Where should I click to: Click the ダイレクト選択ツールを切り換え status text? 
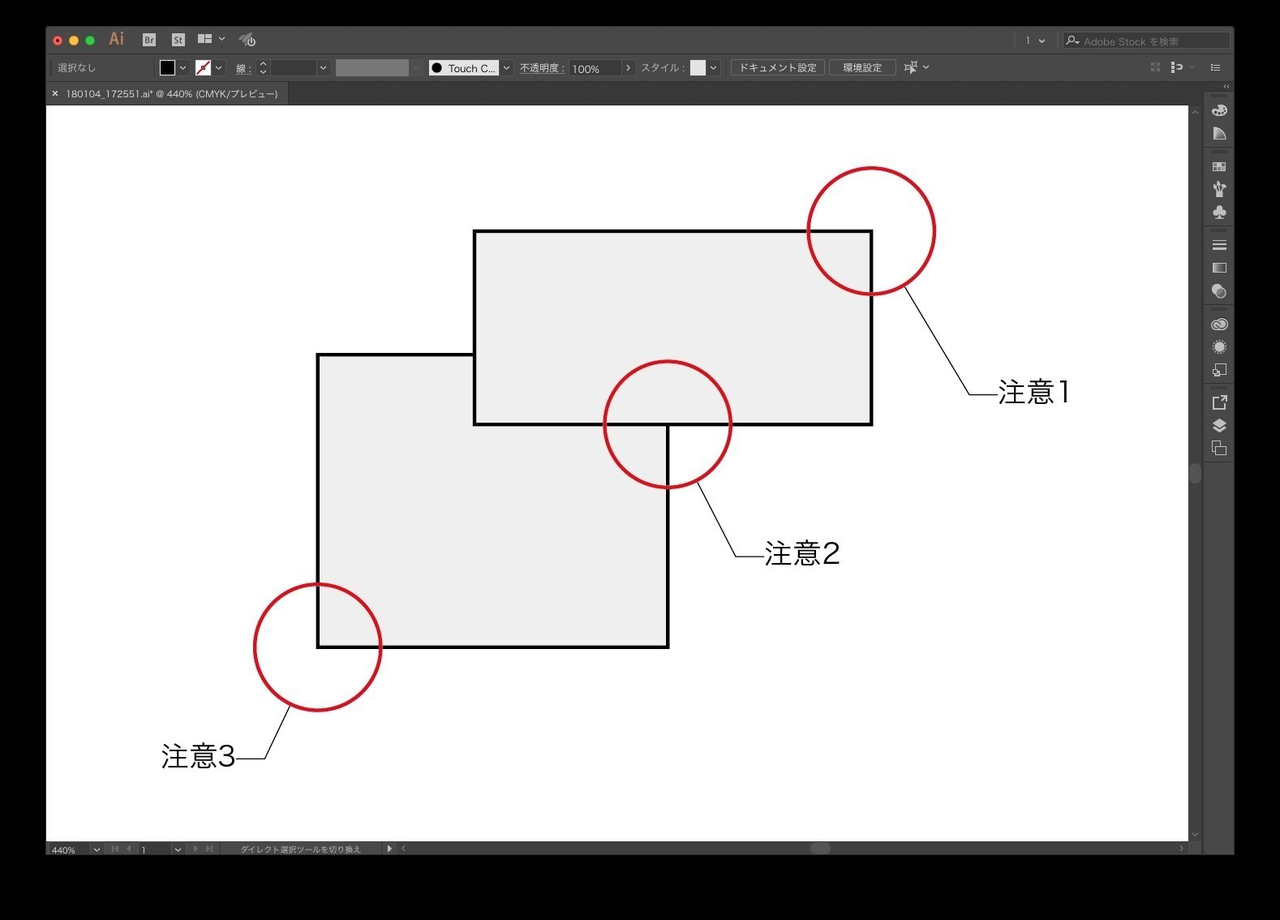click(x=300, y=849)
